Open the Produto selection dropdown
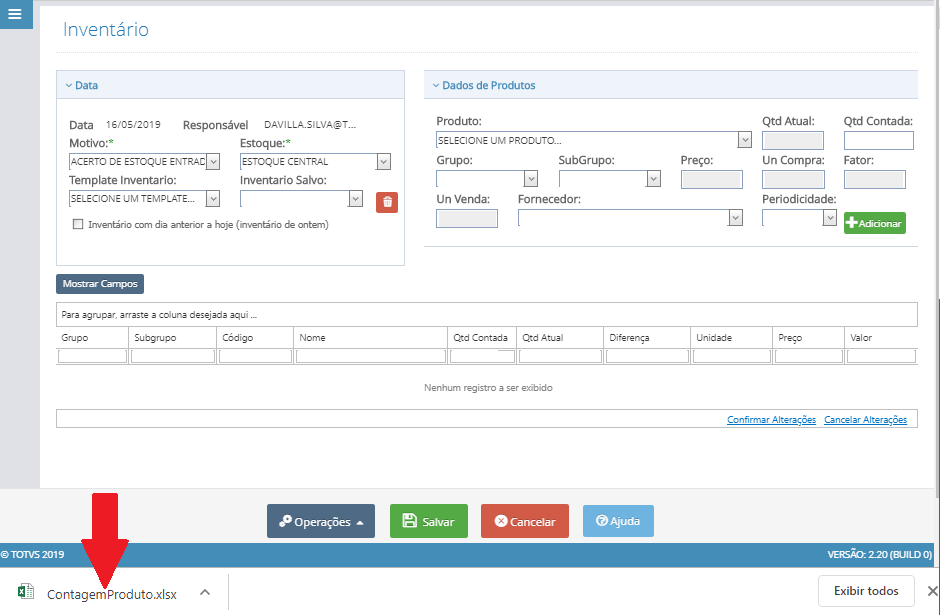This screenshot has height=615, width=940. 745,140
